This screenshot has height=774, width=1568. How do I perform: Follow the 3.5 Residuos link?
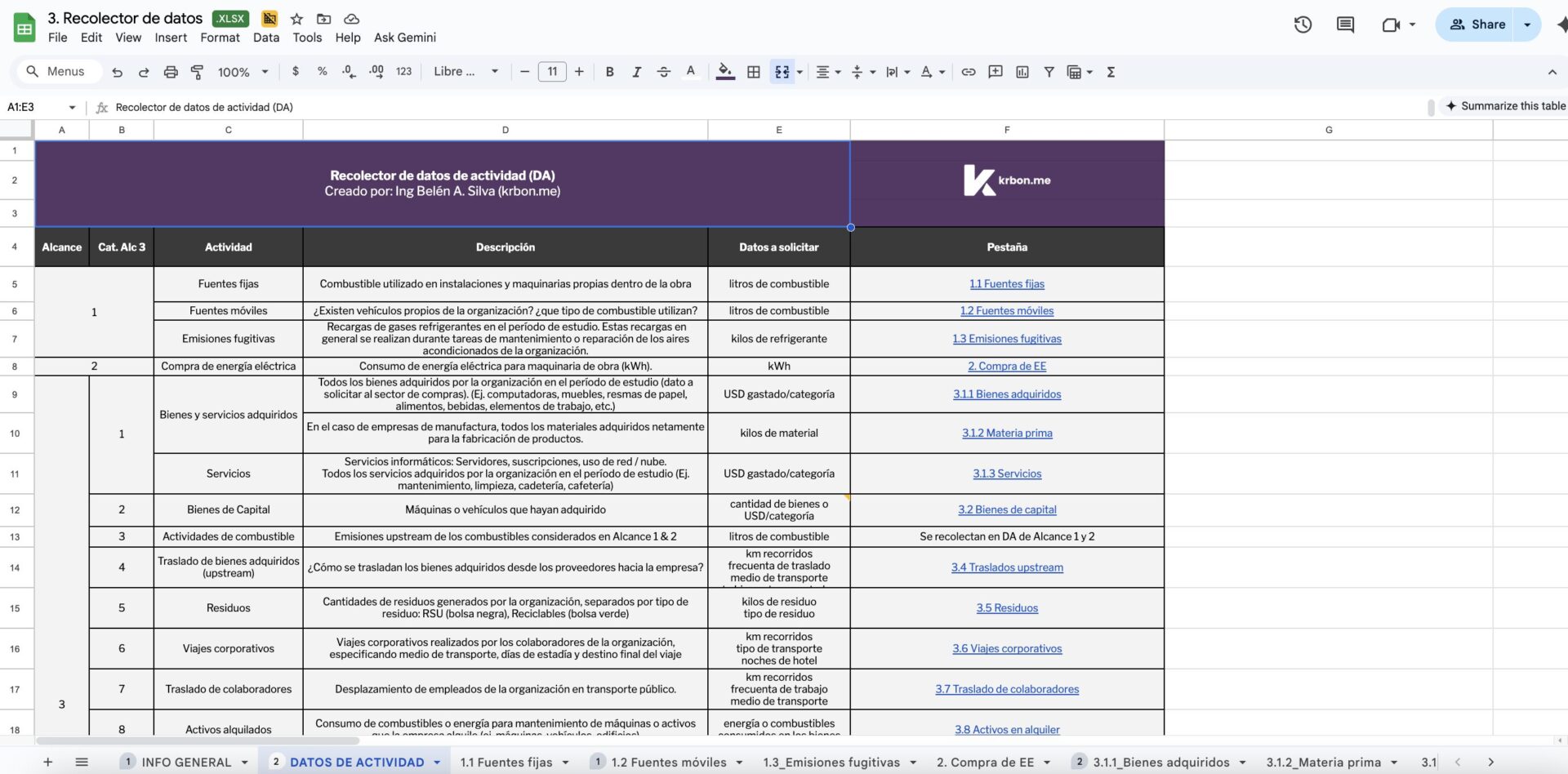point(1007,608)
